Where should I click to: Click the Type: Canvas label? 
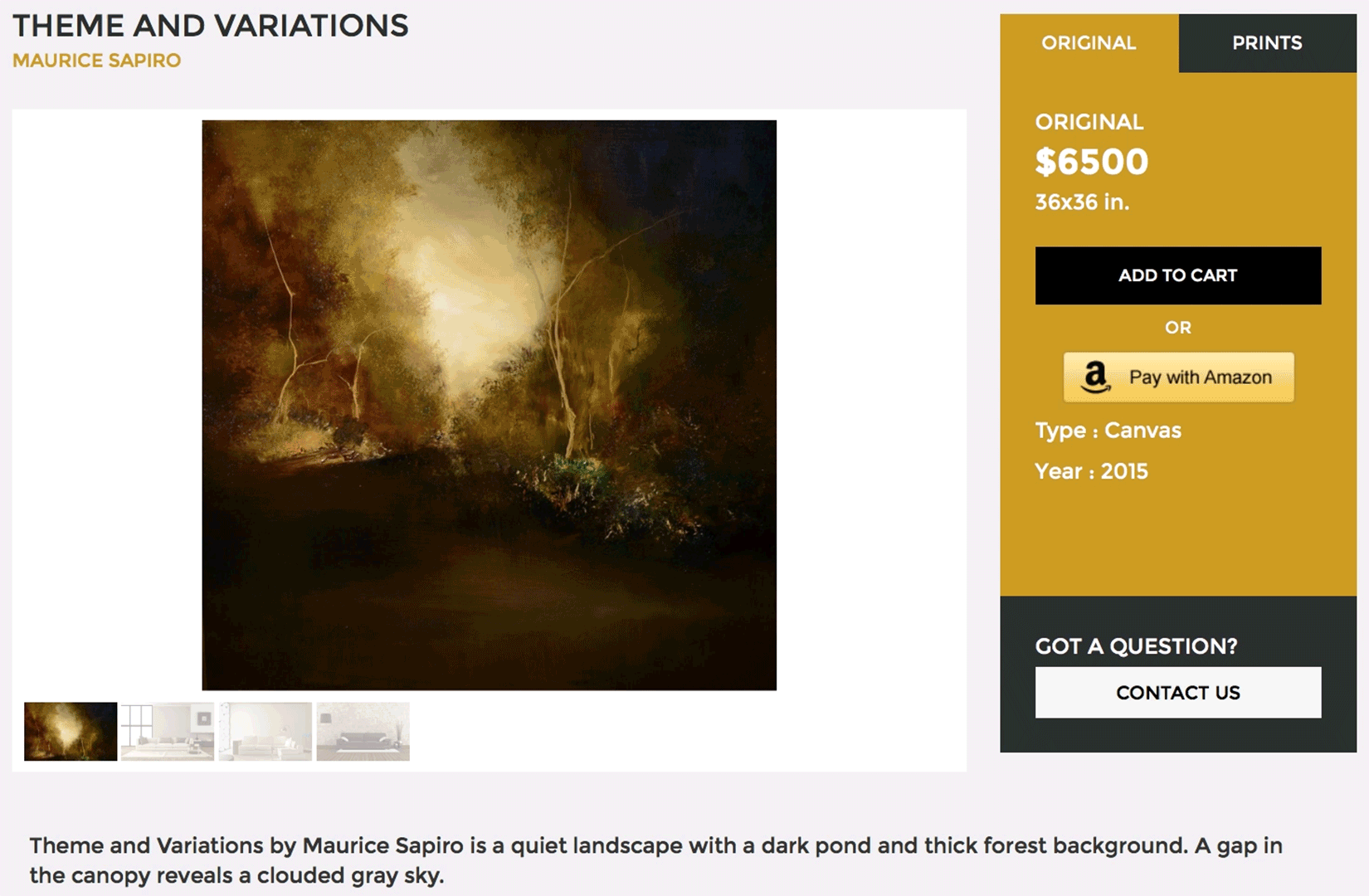click(x=1108, y=431)
